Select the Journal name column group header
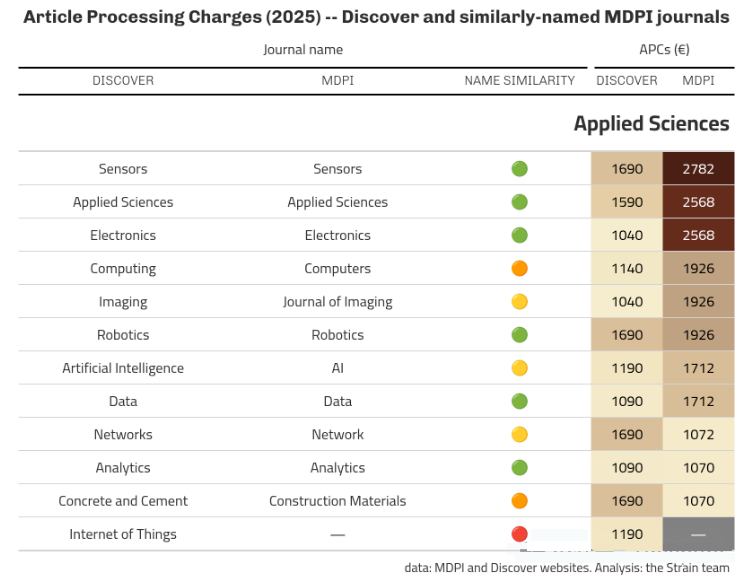Image resolution: width=741 pixels, height=575 pixels. pos(303,49)
